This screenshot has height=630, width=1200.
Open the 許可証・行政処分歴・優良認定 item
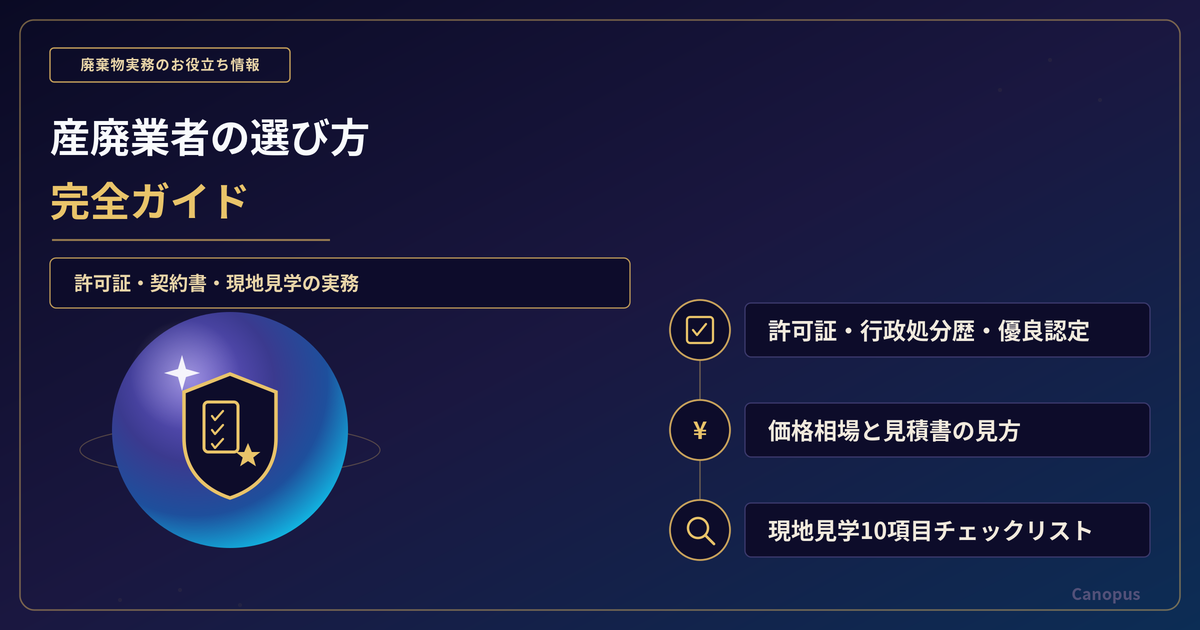tap(947, 330)
